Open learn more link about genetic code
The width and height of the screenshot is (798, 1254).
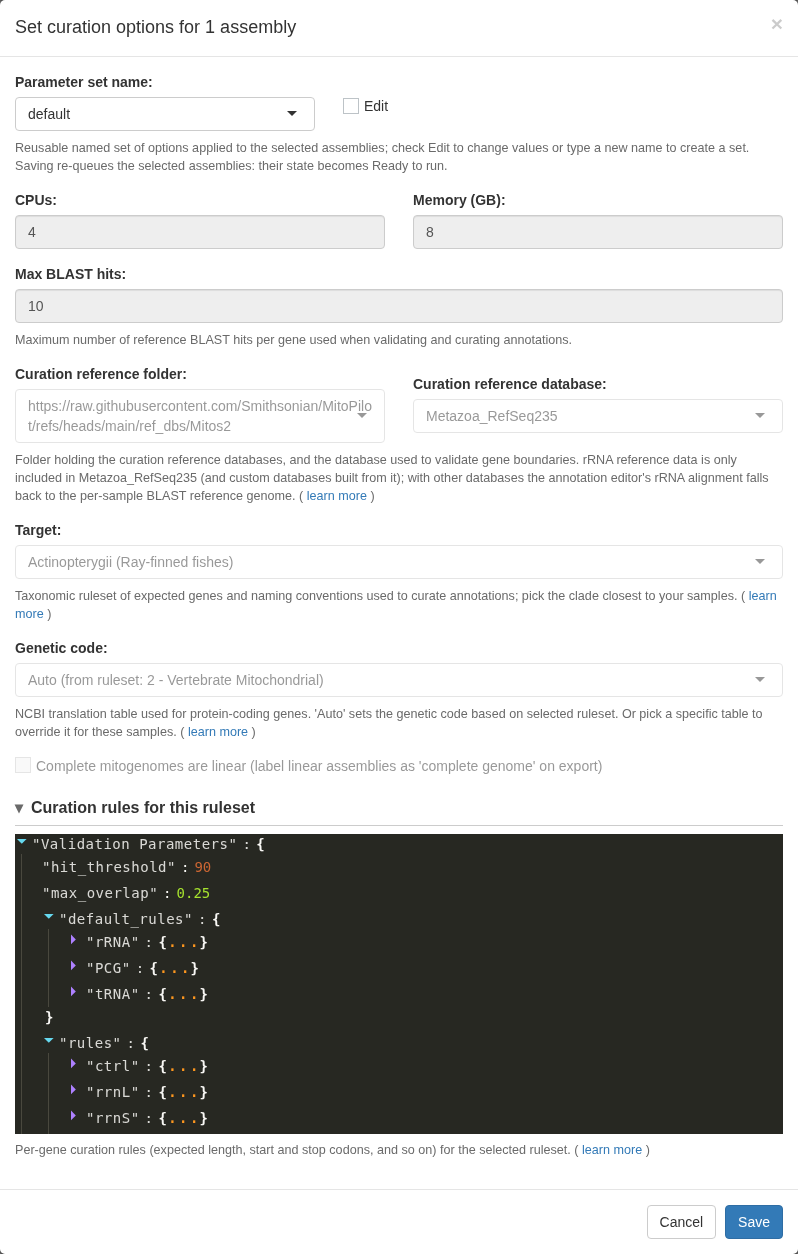click(x=218, y=732)
